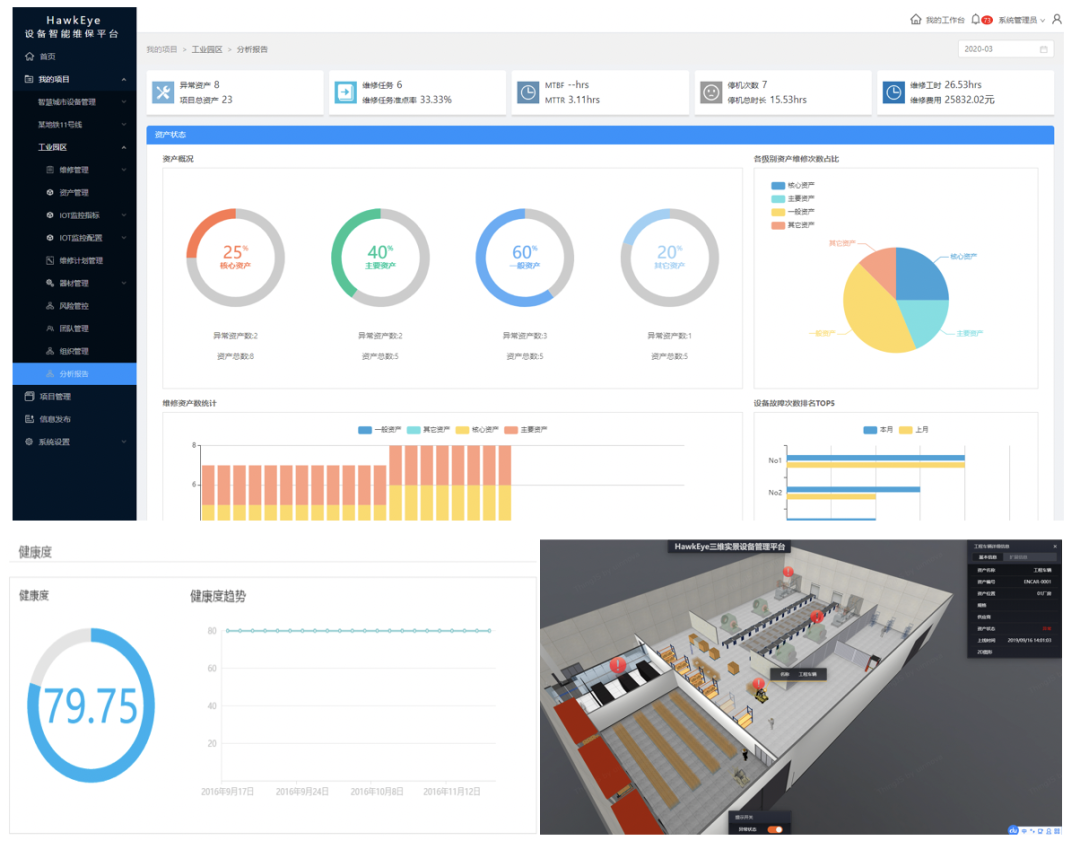Switch to 扩展信息 tab in 3D panel

pyautogui.click(x=1018, y=557)
